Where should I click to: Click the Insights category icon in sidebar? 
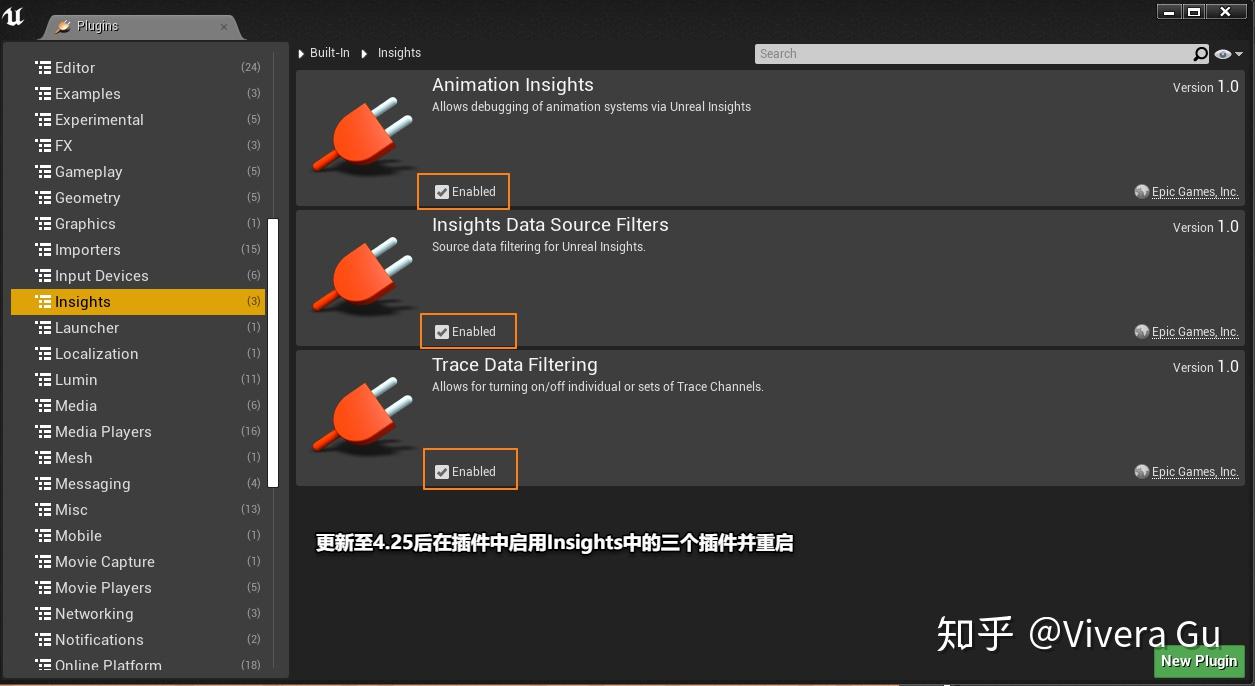click(x=45, y=301)
